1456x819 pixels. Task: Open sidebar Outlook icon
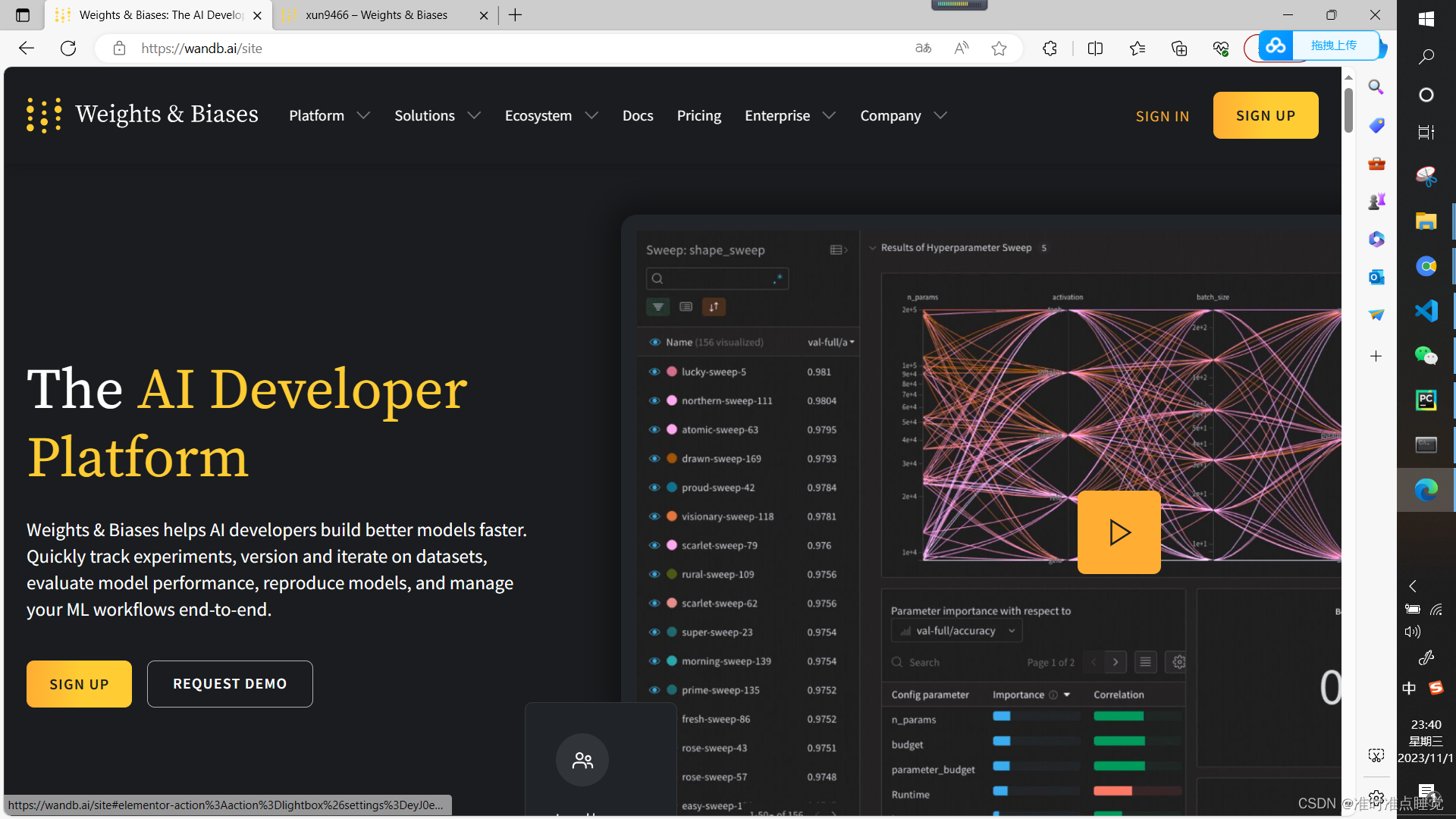coord(1376,277)
